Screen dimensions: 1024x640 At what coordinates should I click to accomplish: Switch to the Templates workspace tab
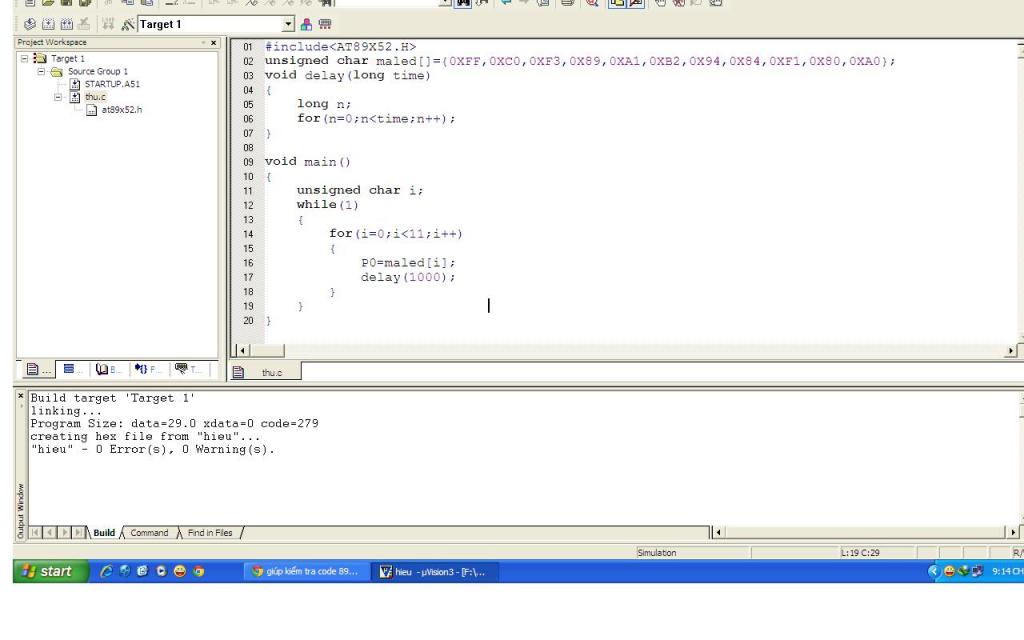coord(187,369)
